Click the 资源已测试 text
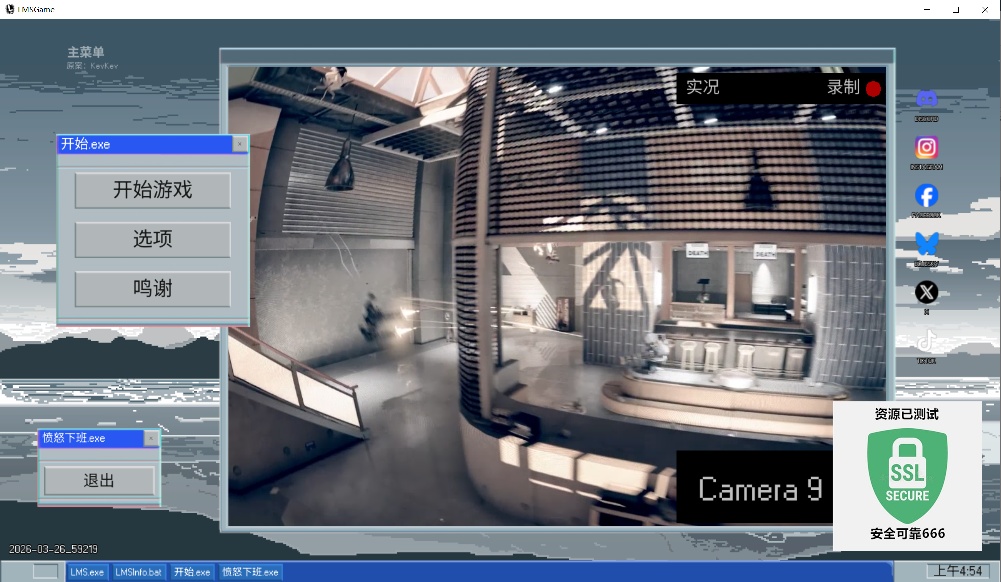Screen dimensions: 1001x582 (x=907, y=414)
